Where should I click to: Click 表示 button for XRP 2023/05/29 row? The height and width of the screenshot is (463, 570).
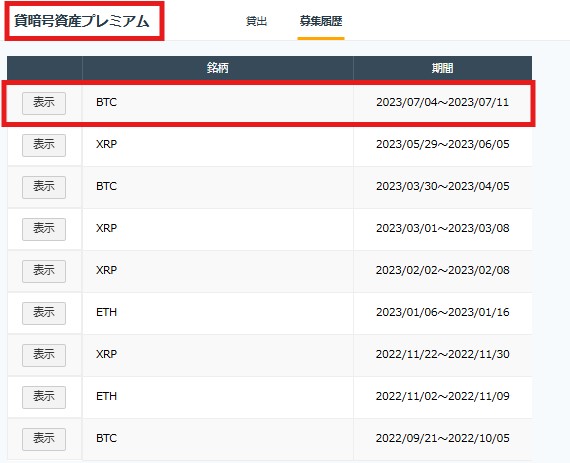coord(44,145)
